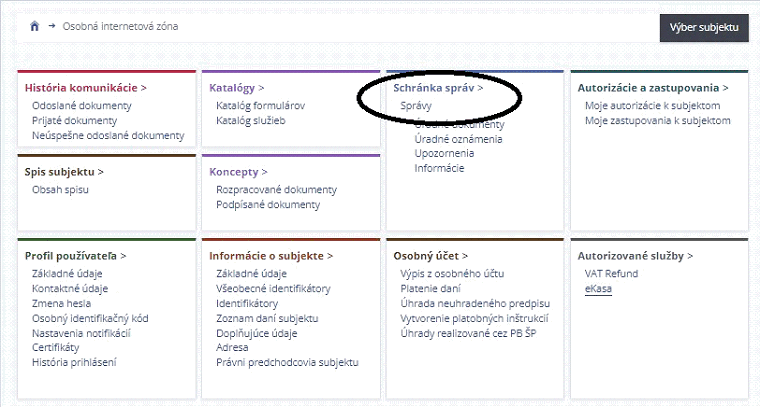Open the VAT Refund link
The image size is (761, 408).
click(610, 273)
